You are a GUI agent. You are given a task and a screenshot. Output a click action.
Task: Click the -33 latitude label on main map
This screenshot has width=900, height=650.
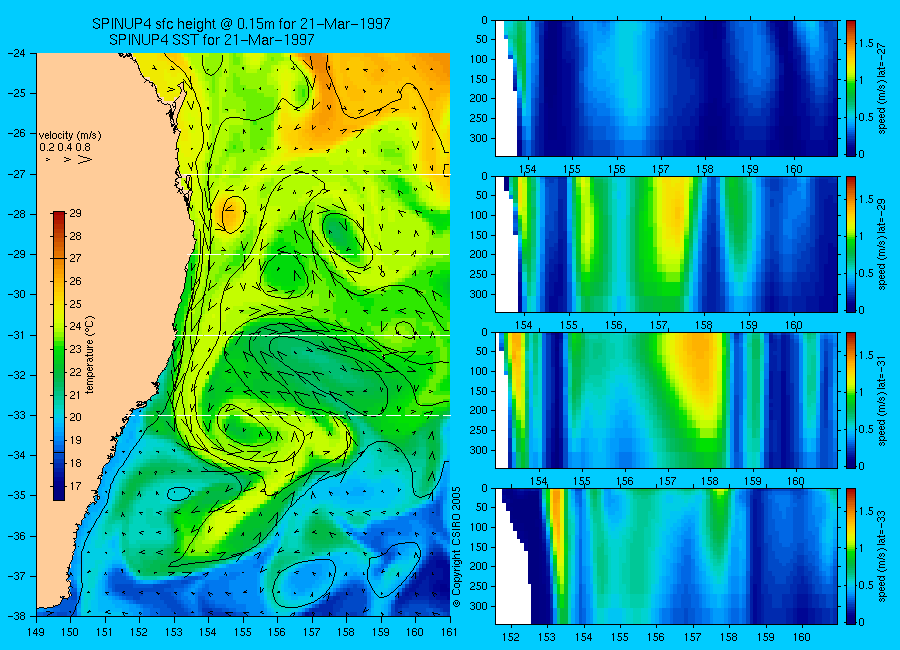(x=16, y=415)
